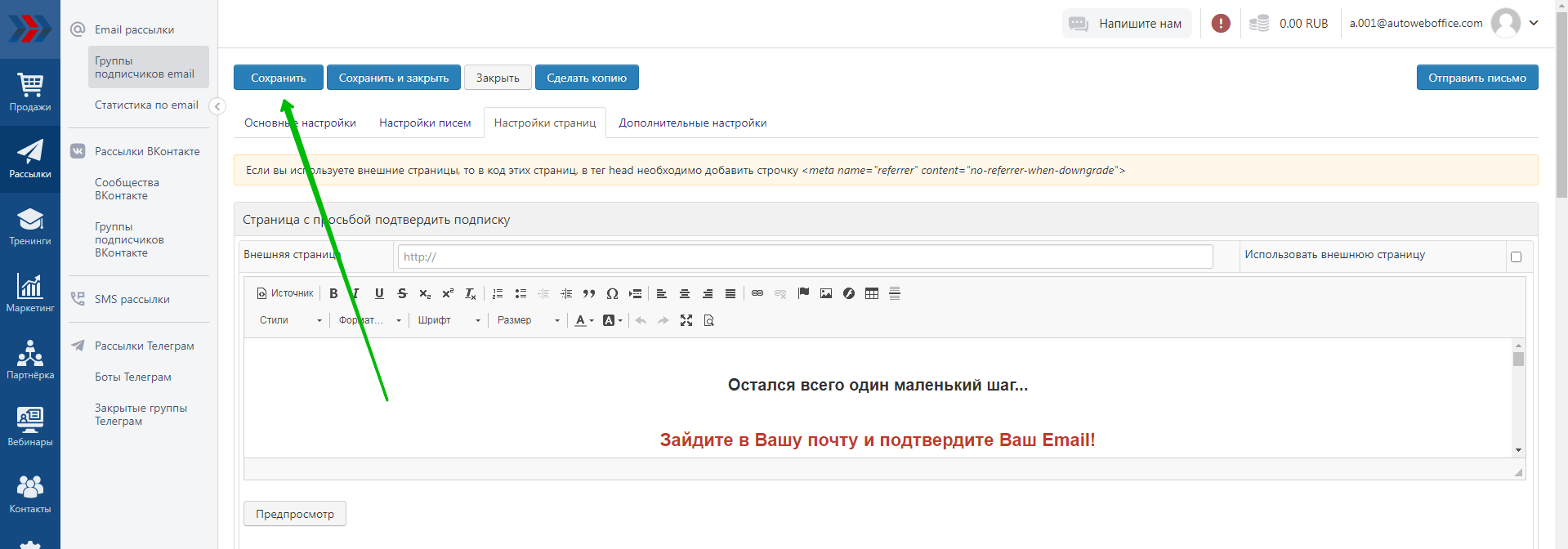Collapse the sidebar submenu panel
This screenshot has height=549, width=1568.
coord(217,106)
